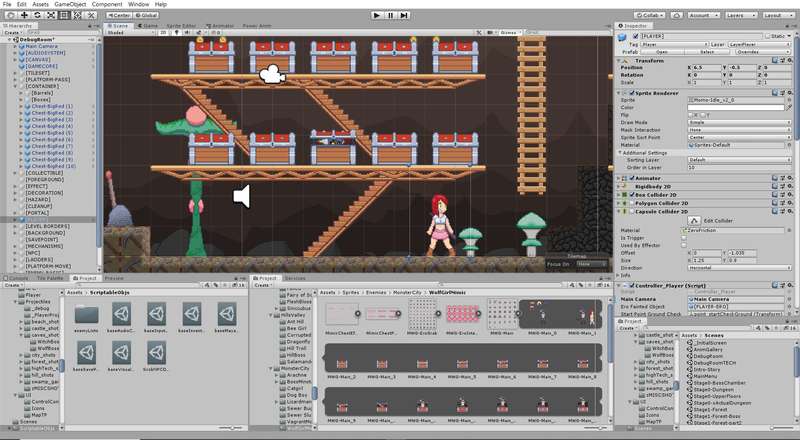Open the Draw Mode dropdown

739,123
